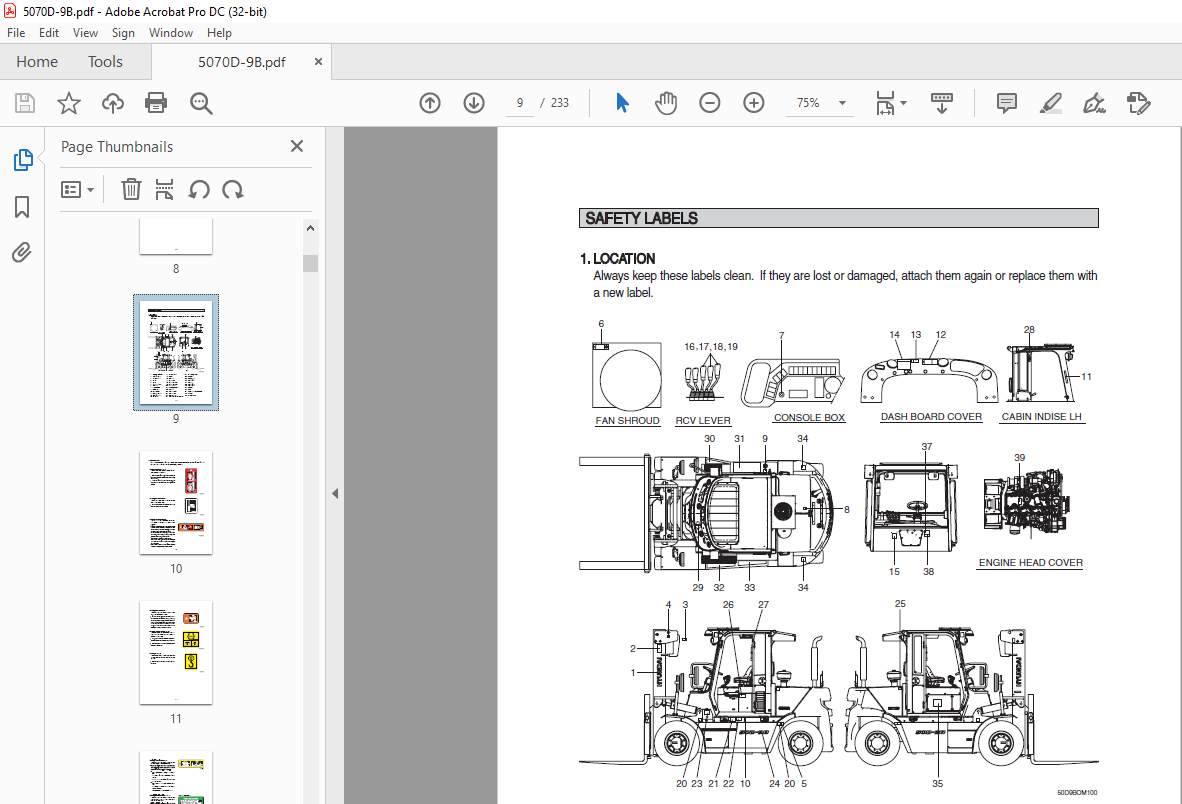The width and height of the screenshot is (1182, 804).
Task: Click the 1. LOCATION heading text
Action: pos(617,258)
